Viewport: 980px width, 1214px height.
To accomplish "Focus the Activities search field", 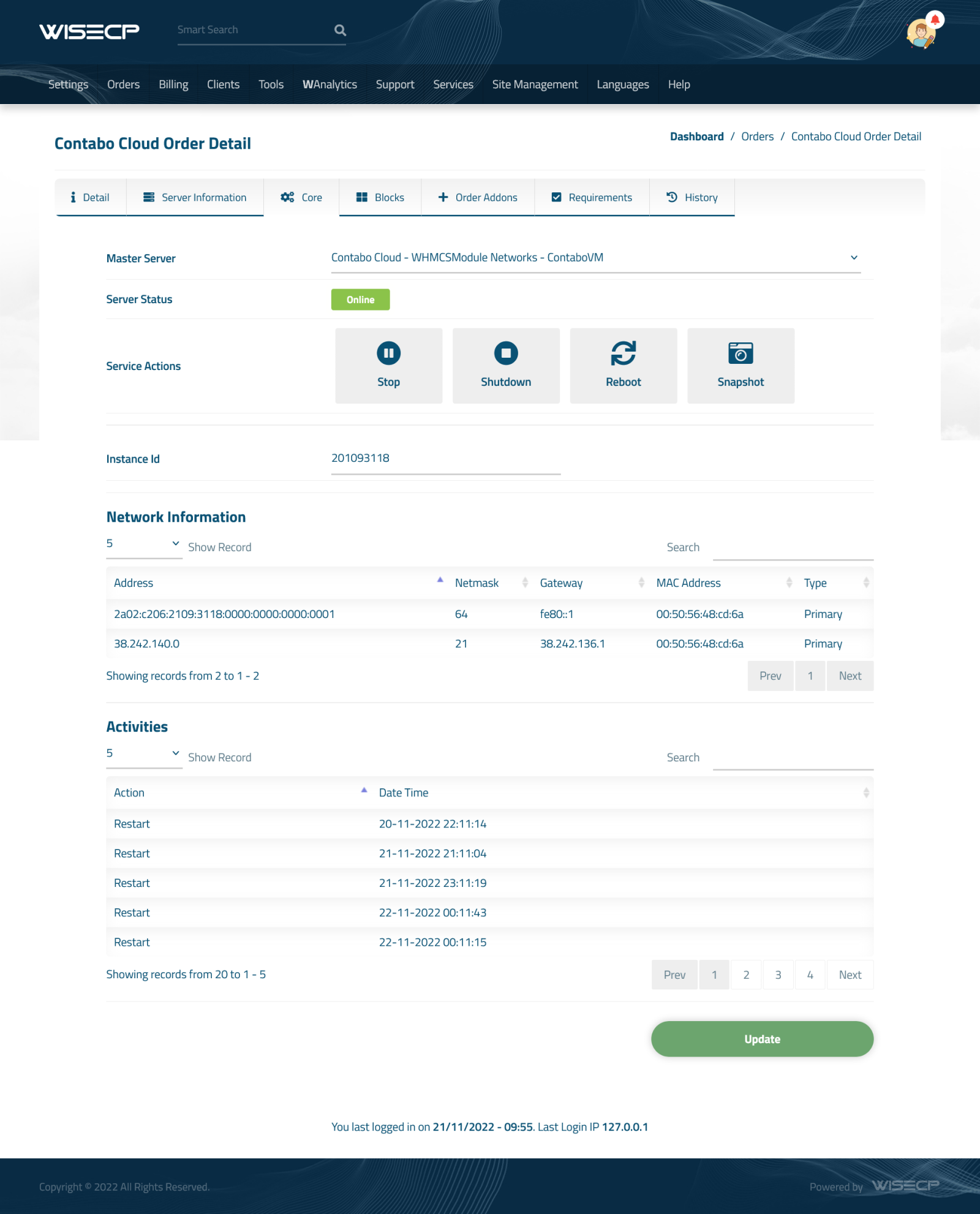I will point(793,757).
